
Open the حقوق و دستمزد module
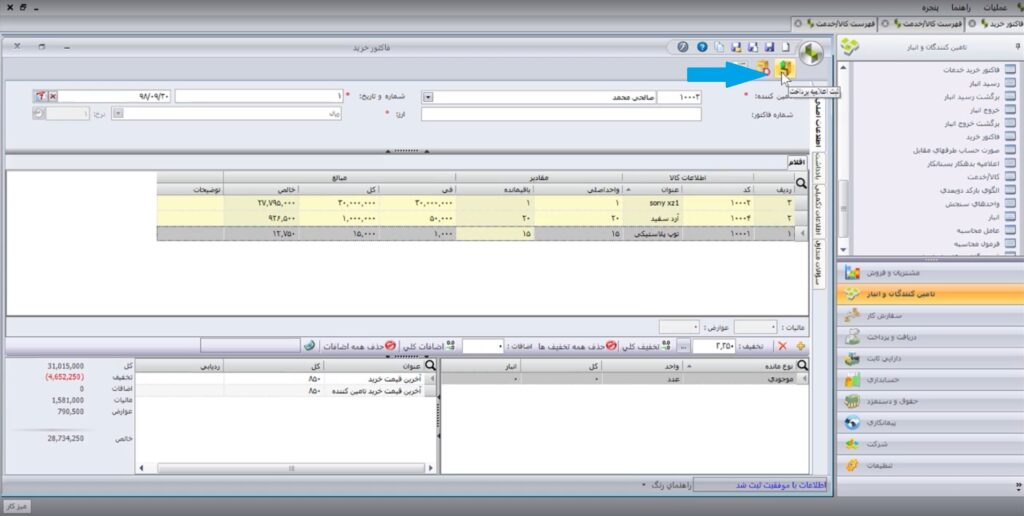[x=931, y=401]
